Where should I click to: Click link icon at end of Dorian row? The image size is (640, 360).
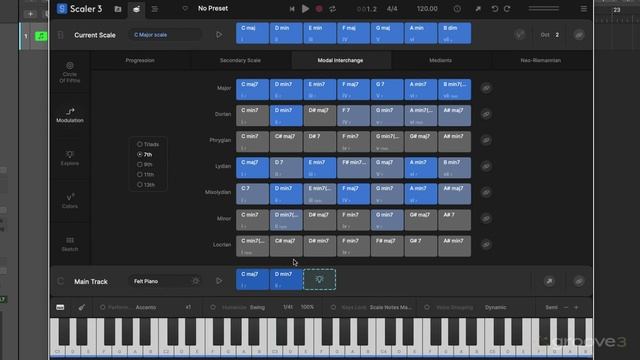(486, 114)
